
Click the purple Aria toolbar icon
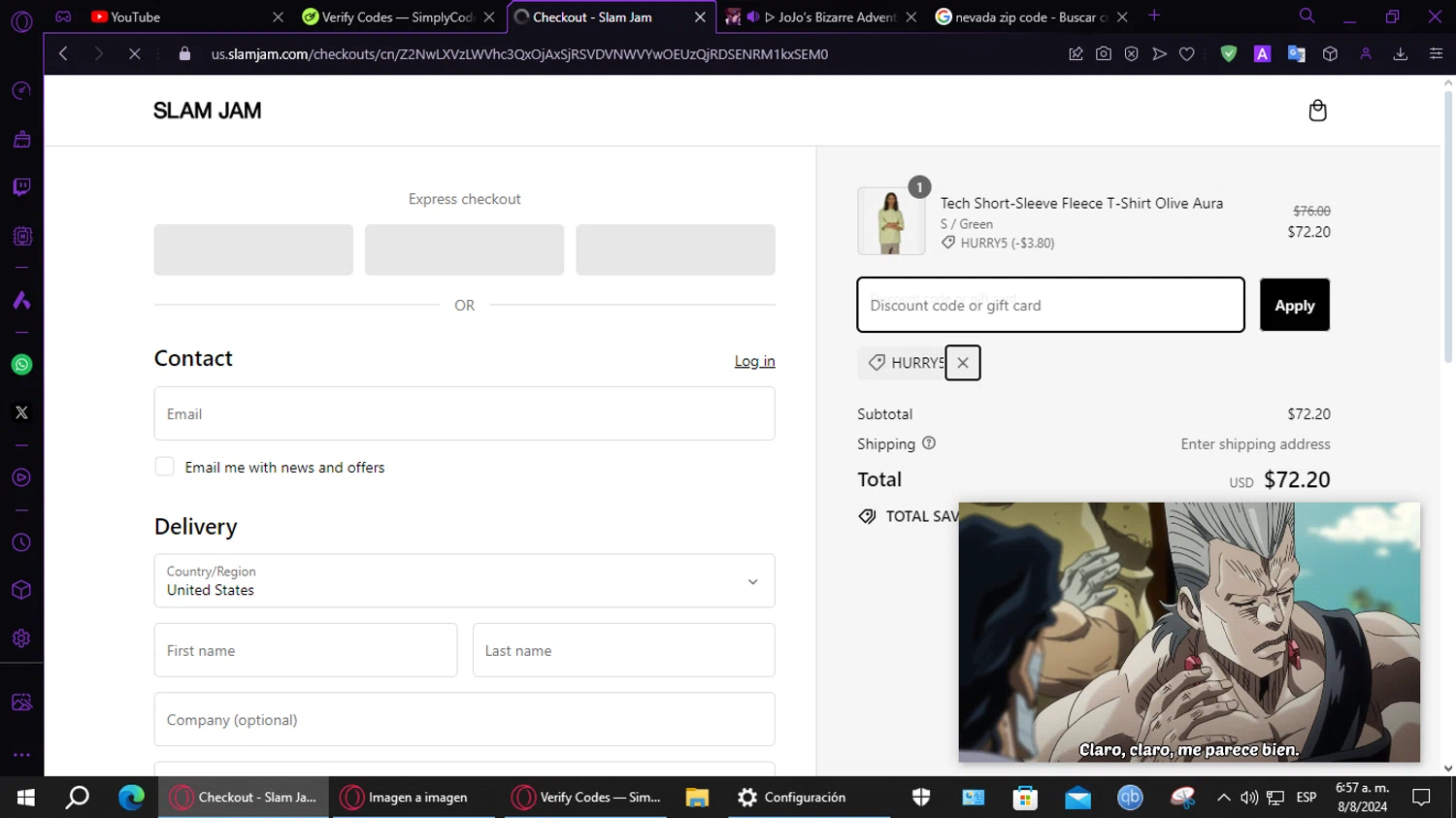pos(1263,54)
